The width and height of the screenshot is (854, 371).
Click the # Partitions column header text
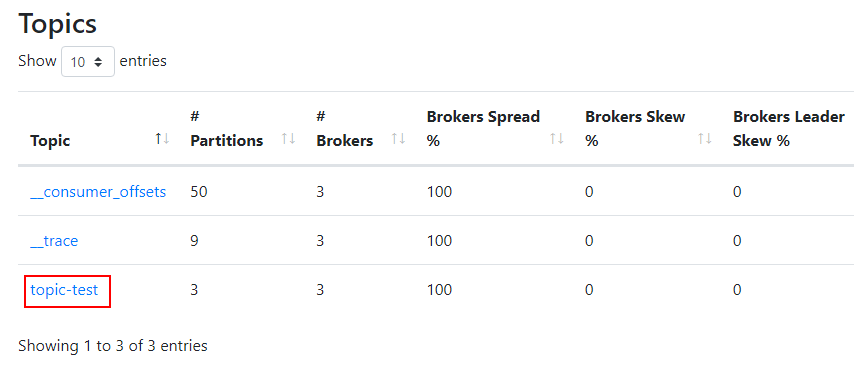[227, 129]
